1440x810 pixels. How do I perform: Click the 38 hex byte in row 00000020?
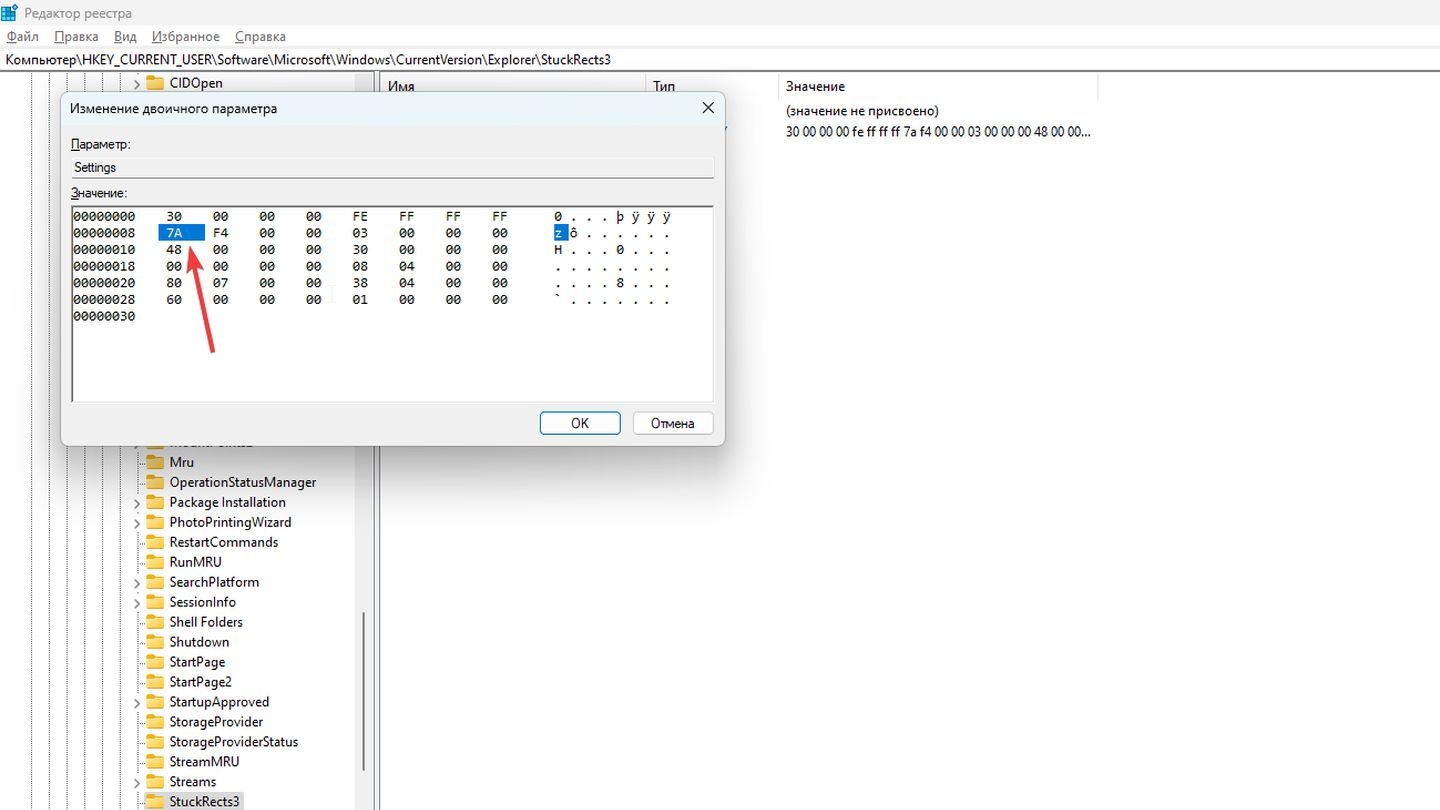pyautogui.click(x=361, y=283)
